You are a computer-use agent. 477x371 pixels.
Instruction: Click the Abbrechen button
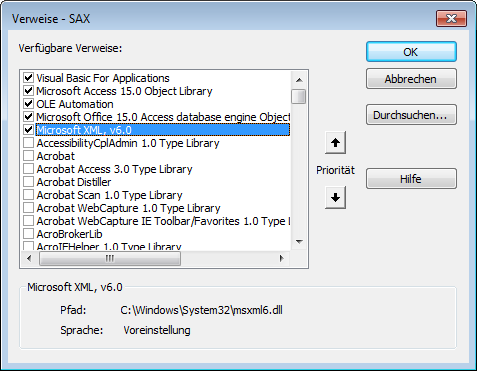tap(411, 79)
